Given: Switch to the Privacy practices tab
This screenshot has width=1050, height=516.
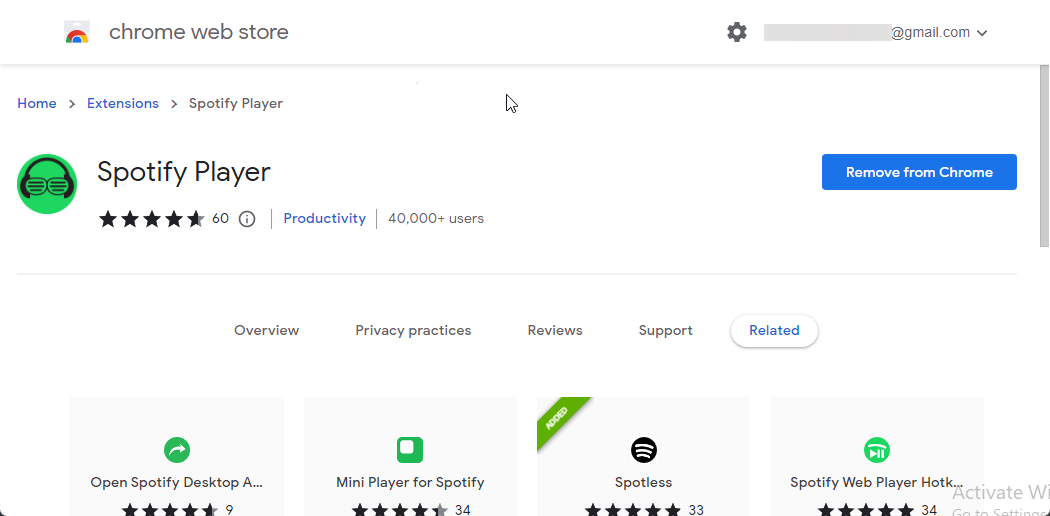Looking at the screenshot, I should coord(413,331).
